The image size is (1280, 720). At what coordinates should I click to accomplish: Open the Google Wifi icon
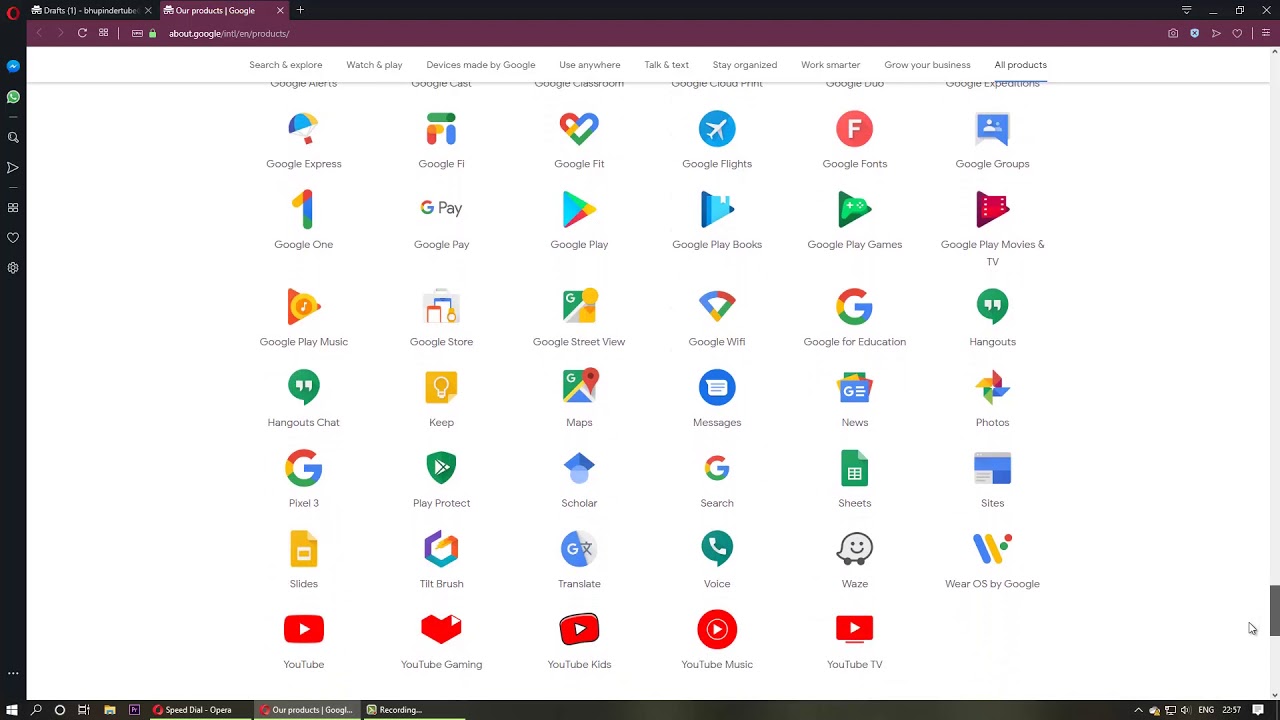pyautogui.click(x=717, y=307)
